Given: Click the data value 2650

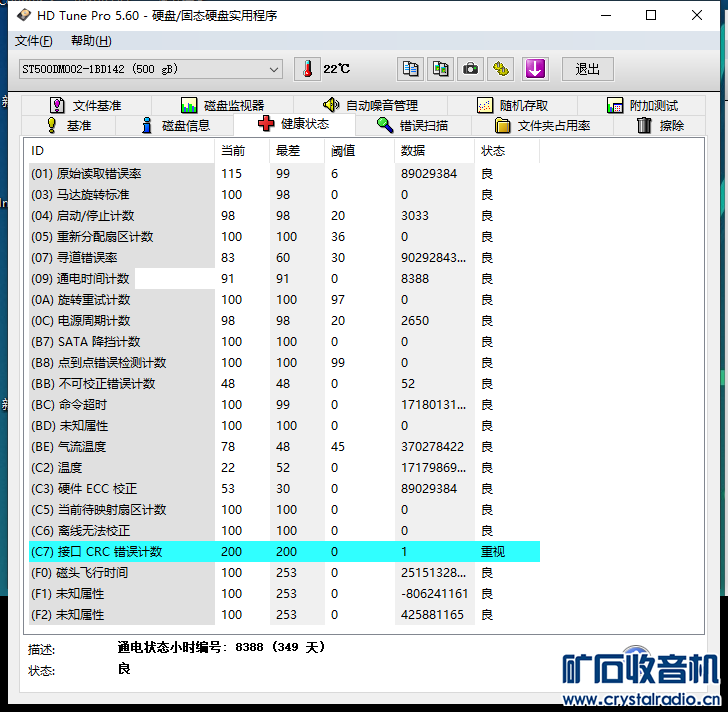Looking at the screenshot, I should tap(415, 321).
